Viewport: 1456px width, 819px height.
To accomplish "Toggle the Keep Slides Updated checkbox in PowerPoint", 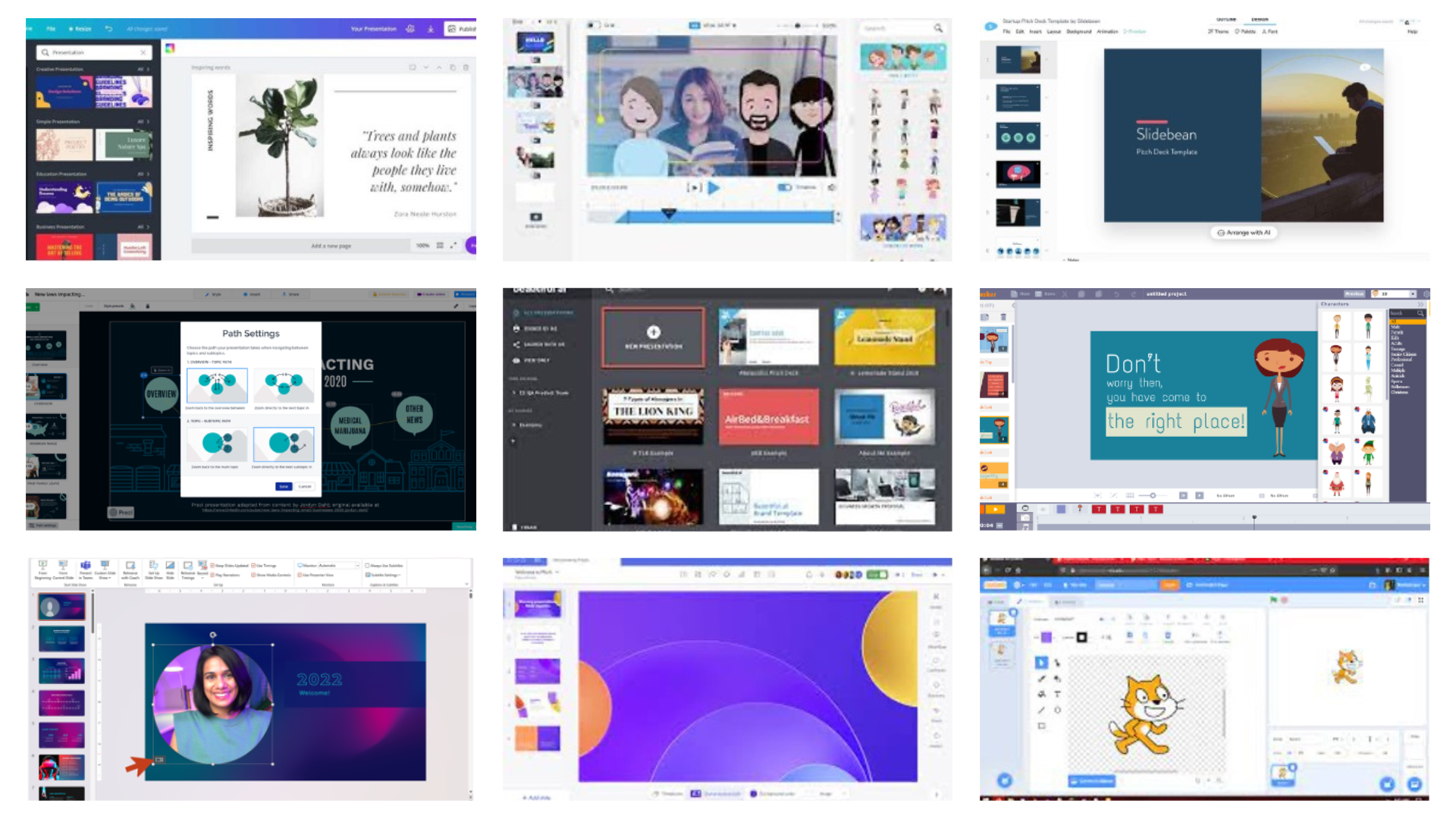I will 212,566.
